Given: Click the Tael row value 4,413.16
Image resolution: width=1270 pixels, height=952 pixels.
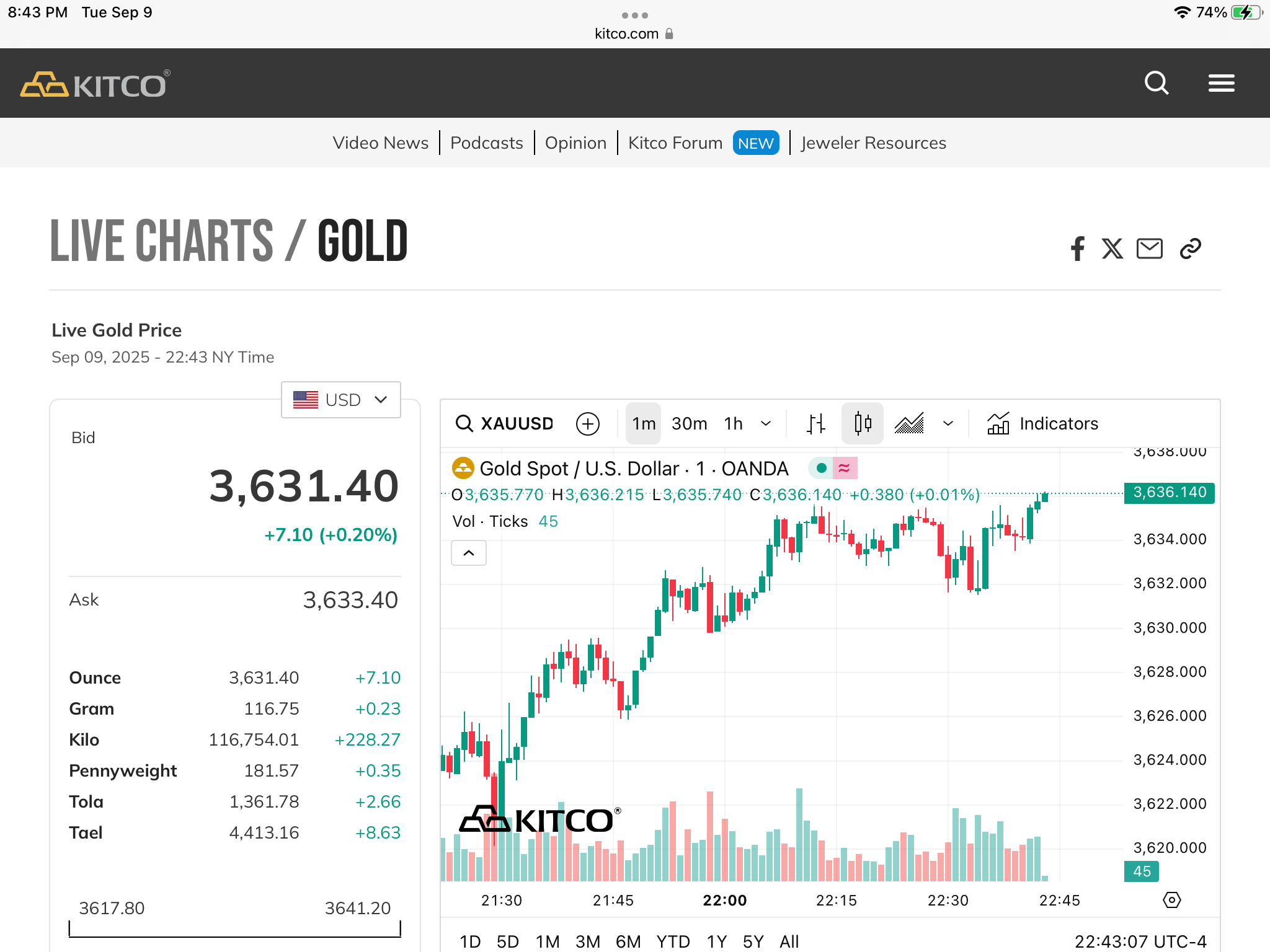Looking at the screenshot, I should [x=264, y=832].
